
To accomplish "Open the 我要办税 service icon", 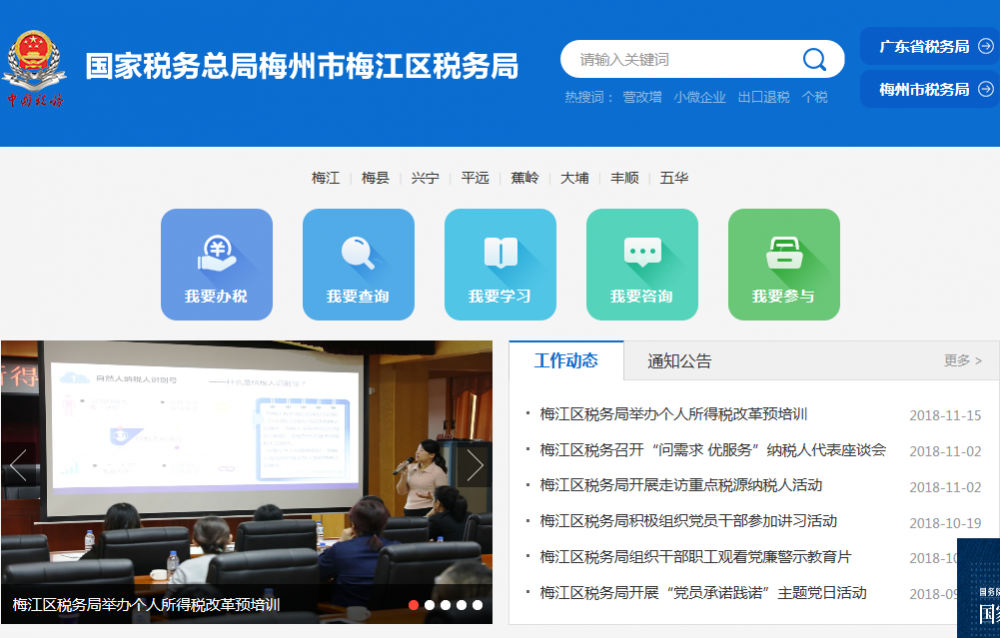I will click(x=217, y=263).
